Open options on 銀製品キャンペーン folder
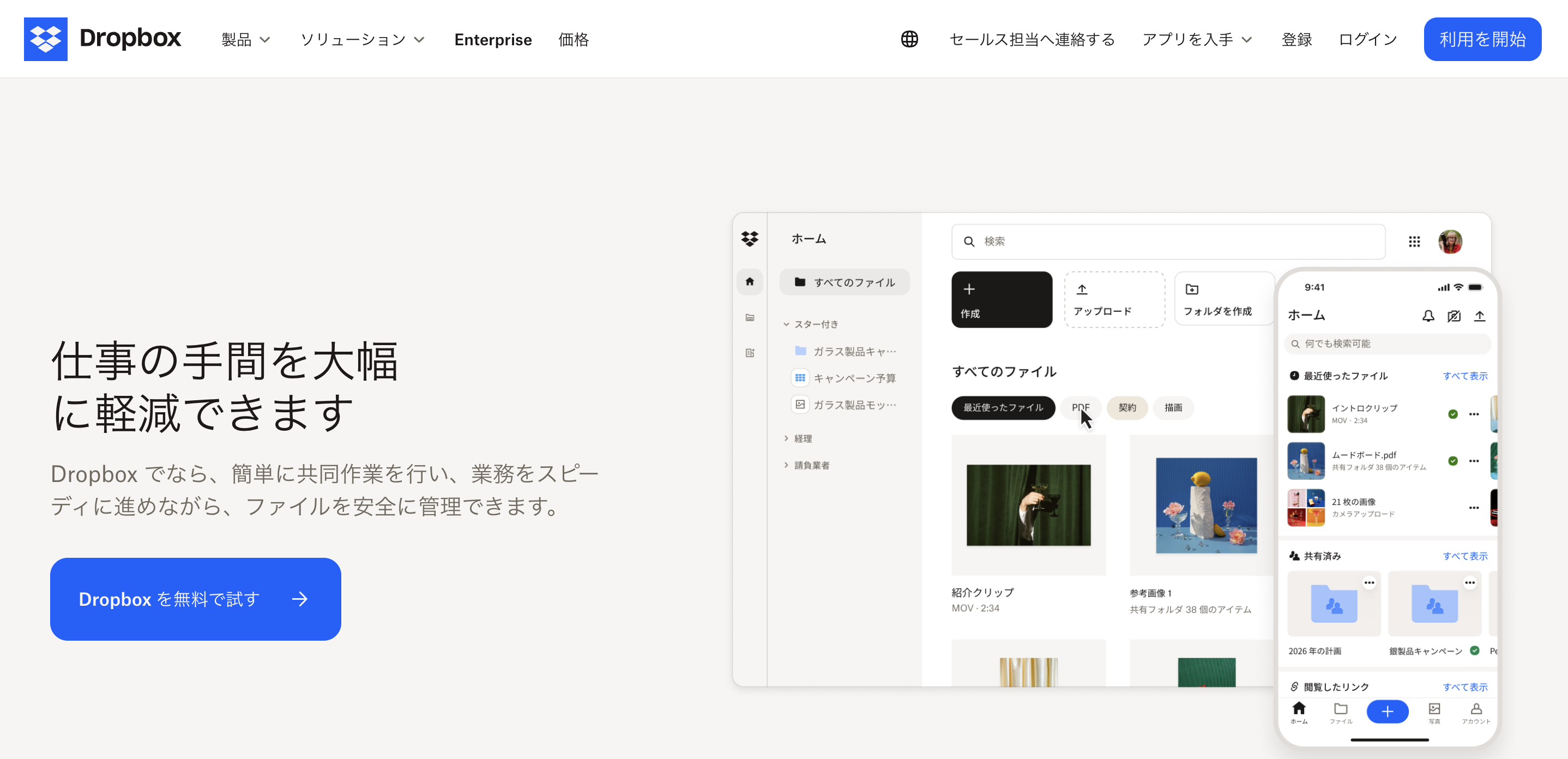Viewport: 1568px width, 759px height. point(1469,582)
